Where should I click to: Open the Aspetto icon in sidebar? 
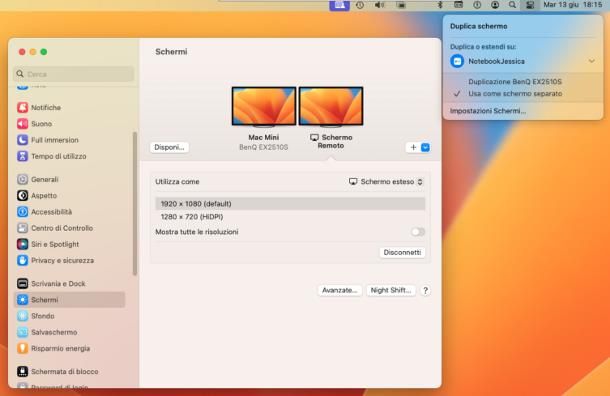[23, 196]
